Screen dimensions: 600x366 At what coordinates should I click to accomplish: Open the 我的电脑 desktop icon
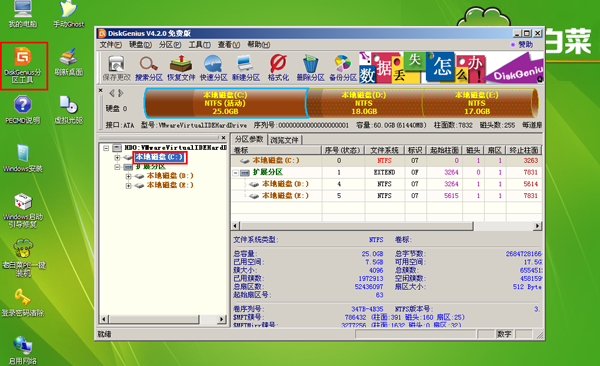coord(23,15)
